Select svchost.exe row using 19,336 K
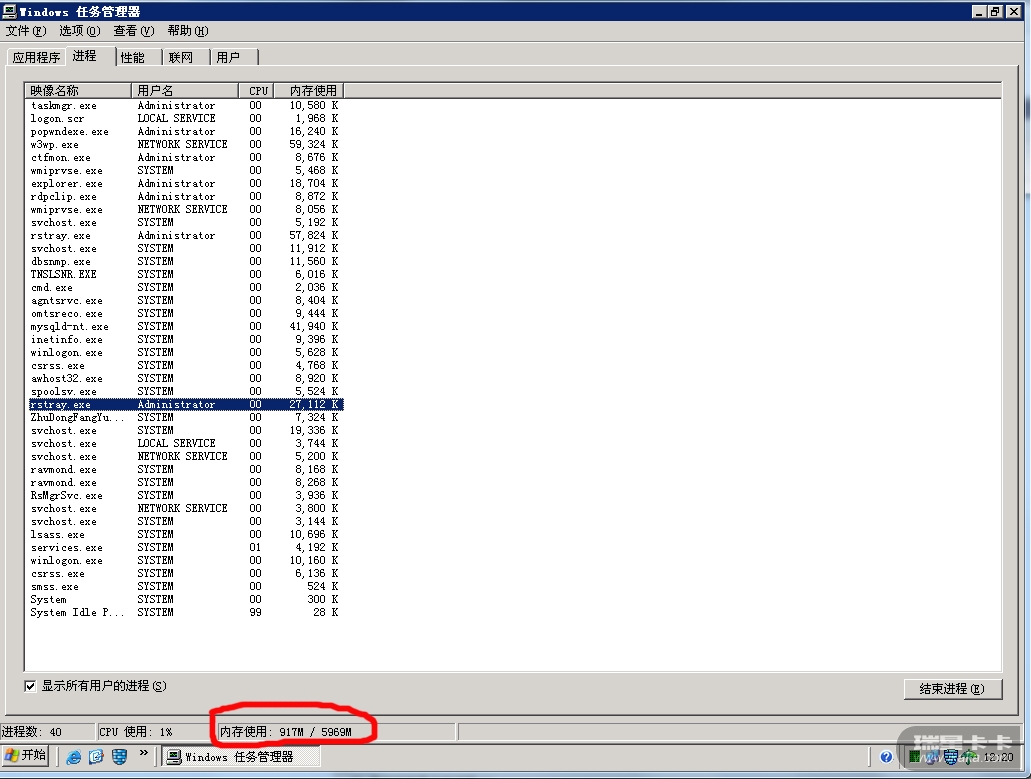This screenshot has height=779, width=1031. click(x=185, y=431)
